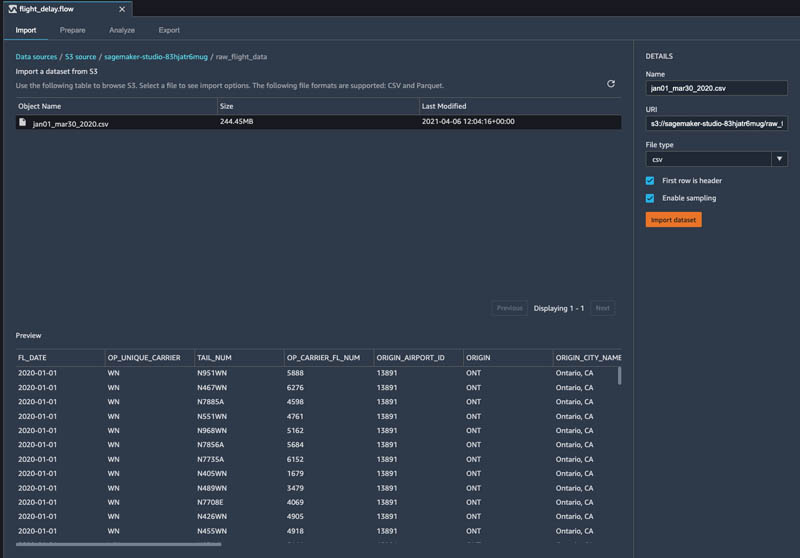Click the 2021-04-06 12:04:16+00:00 timestamp
800x558 pixels.
pyautogui.click(x=468, y=121)
